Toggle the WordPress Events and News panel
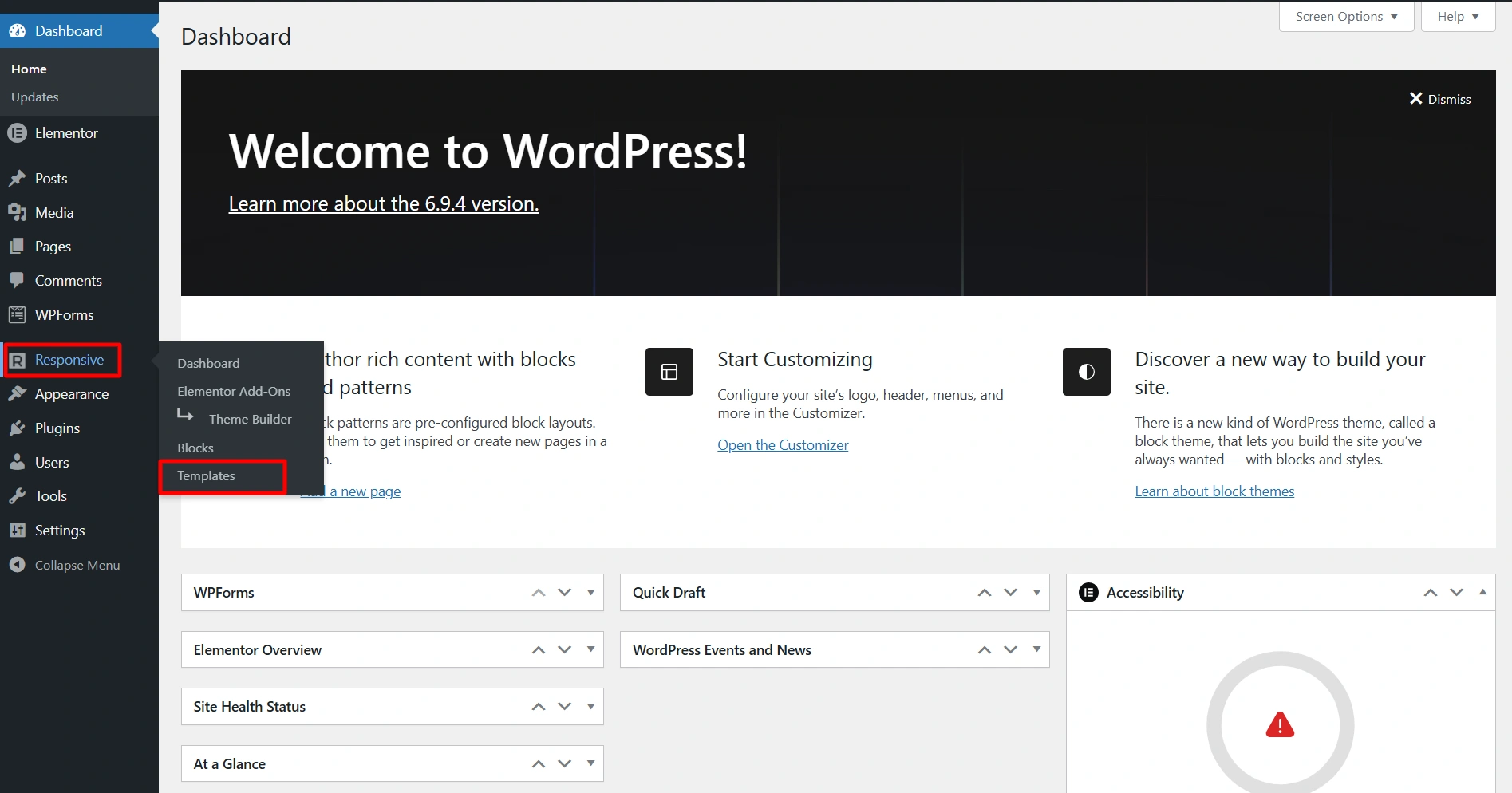Image resolution: width=1512 pixels, height=793 pixels. 1037,650
